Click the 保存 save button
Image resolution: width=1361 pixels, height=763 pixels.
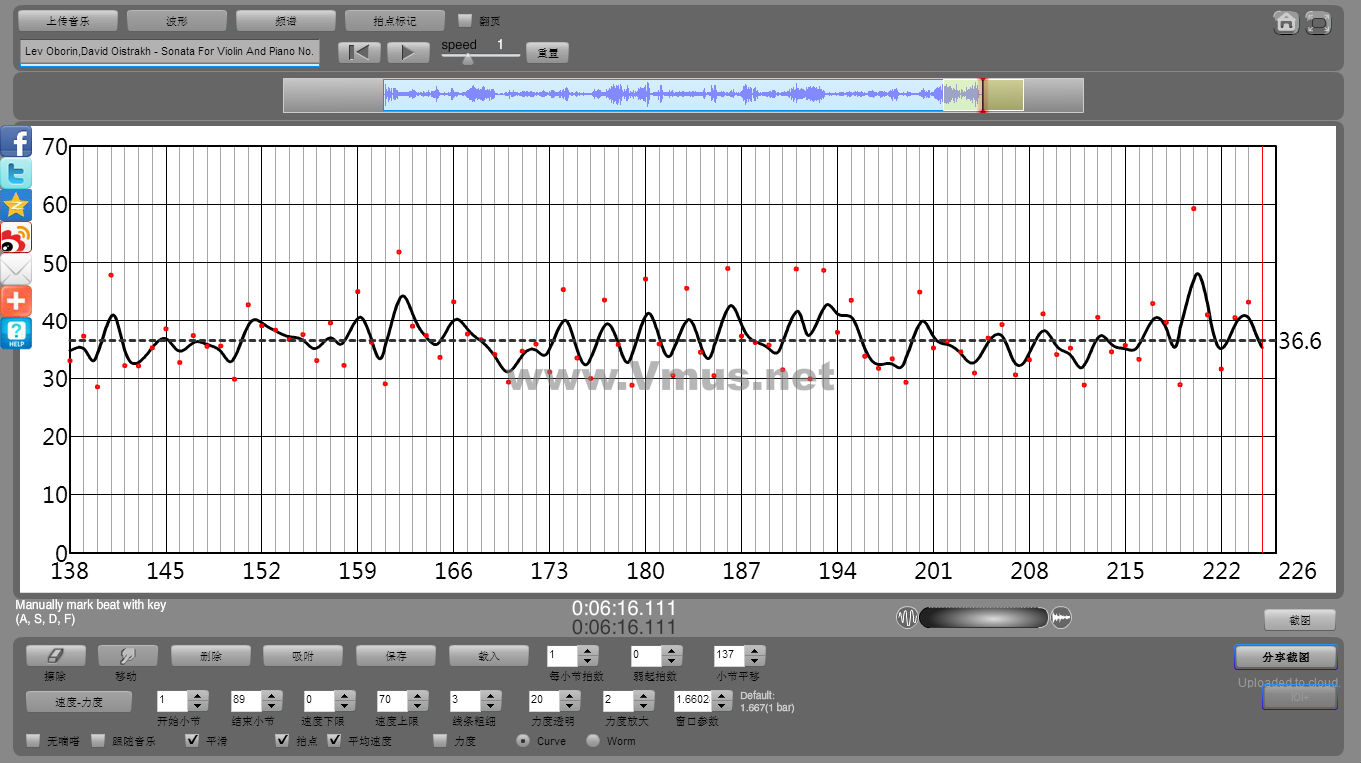pos(395,656)
